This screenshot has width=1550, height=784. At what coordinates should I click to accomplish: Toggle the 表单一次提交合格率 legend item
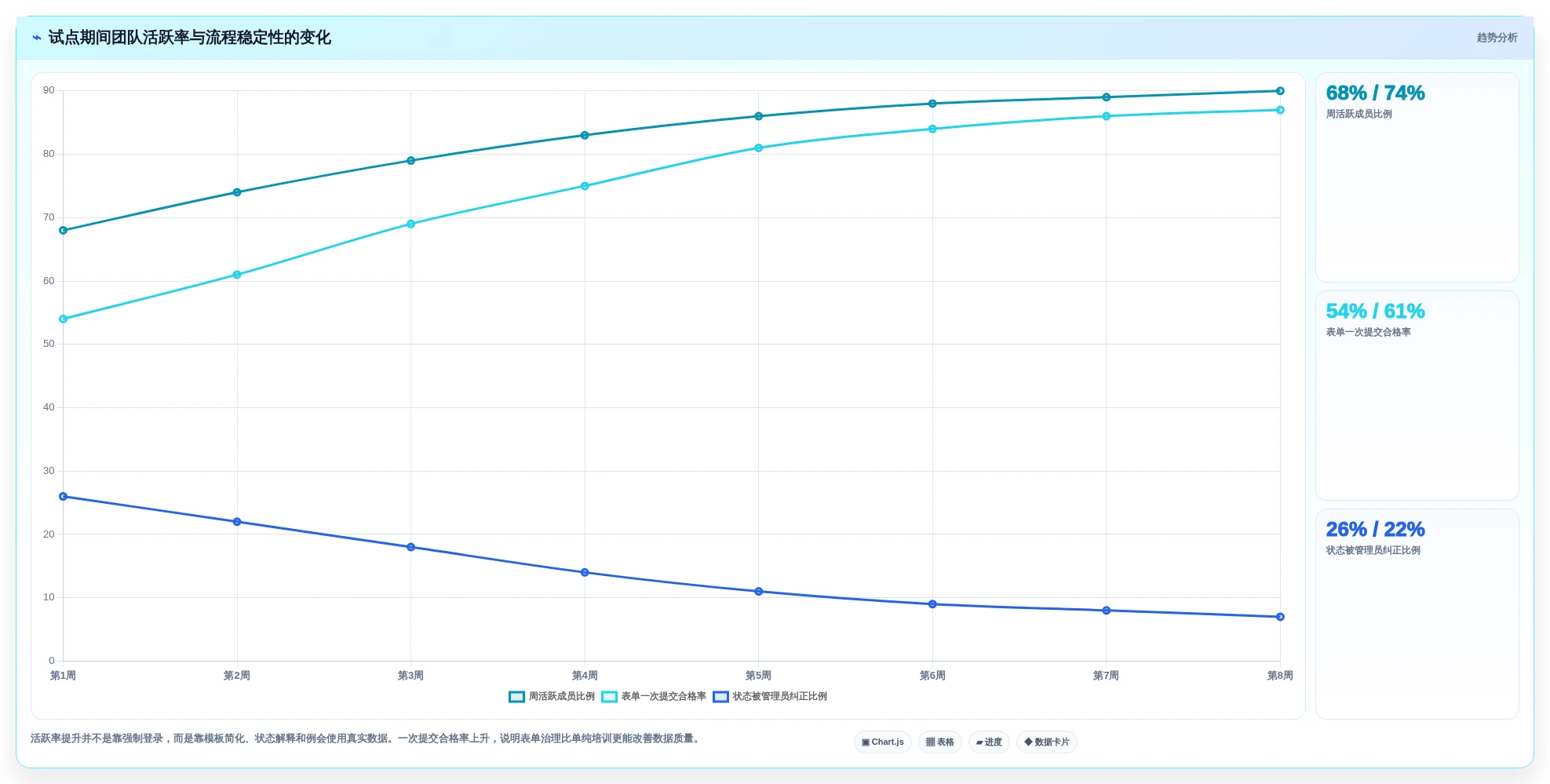(x=654, y=696)
